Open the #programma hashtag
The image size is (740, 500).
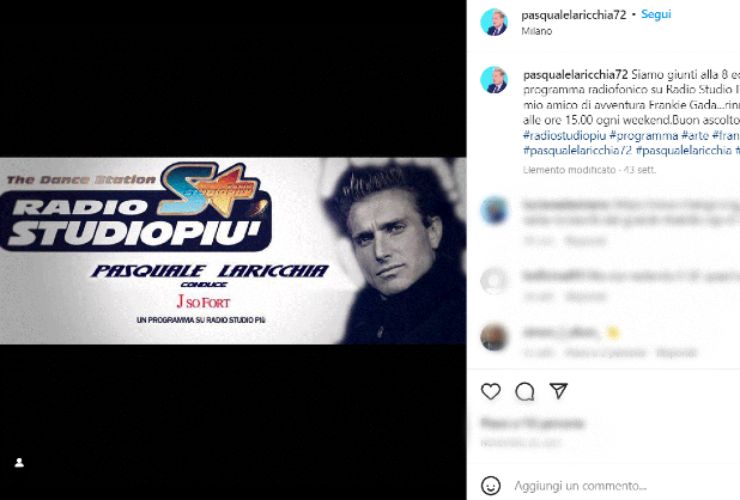(644, 136)
